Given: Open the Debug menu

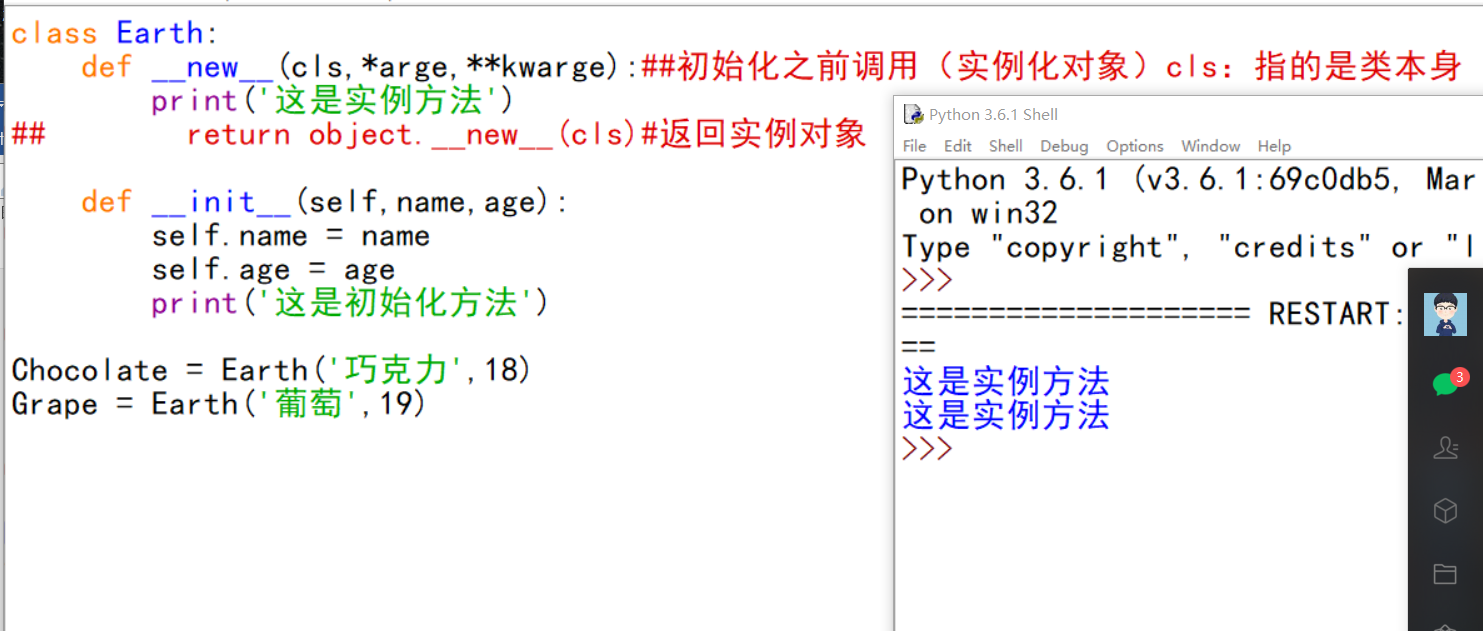Looking at the screenshot, I should (x=1063, y=146).
